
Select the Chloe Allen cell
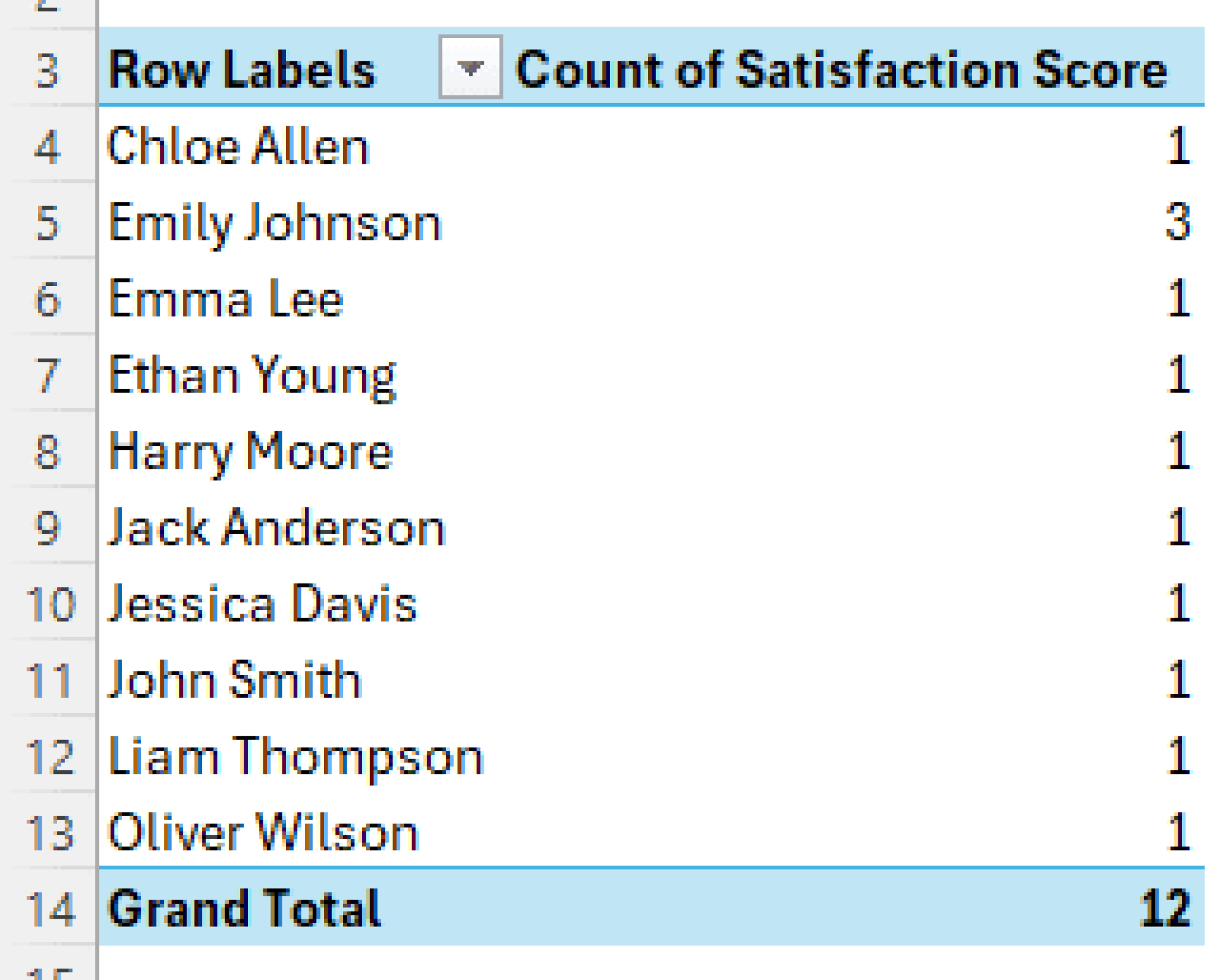click(x=239, y=147)
